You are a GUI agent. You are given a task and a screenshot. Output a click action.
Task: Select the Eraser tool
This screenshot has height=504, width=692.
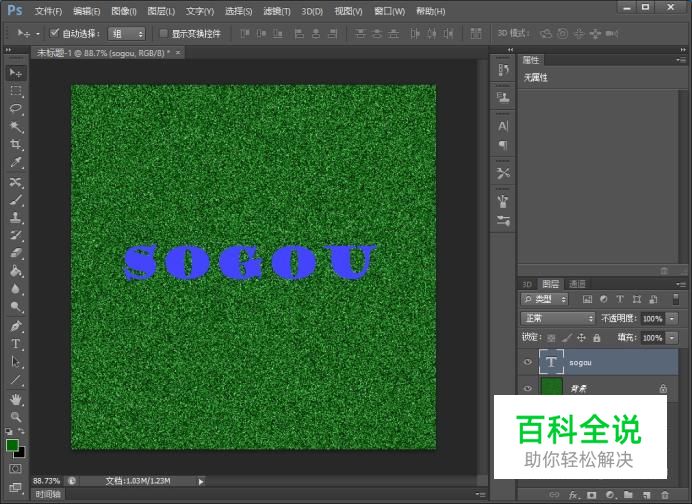[x=16, y=253]
